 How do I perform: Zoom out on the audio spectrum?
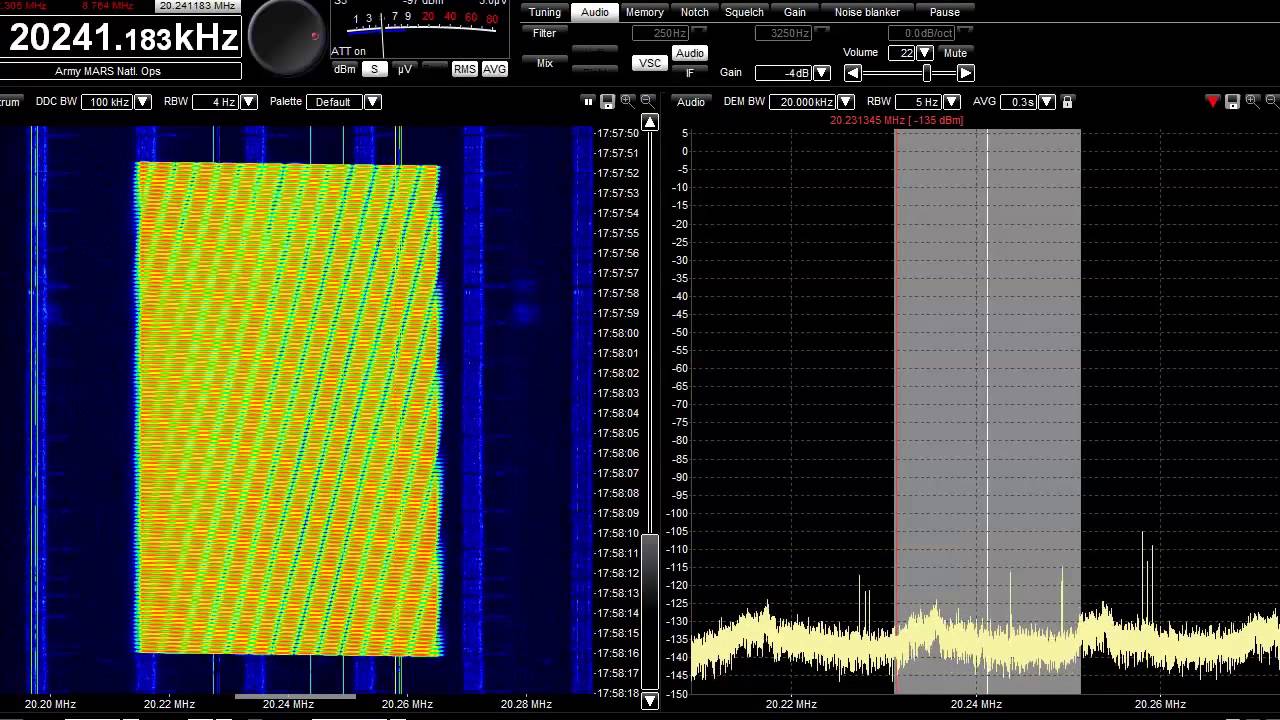1273,101
